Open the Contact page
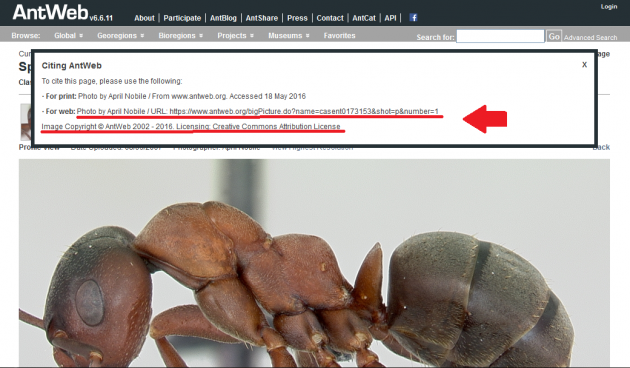The height and width of the screenshot is (368, 630). tap(330, 18)
